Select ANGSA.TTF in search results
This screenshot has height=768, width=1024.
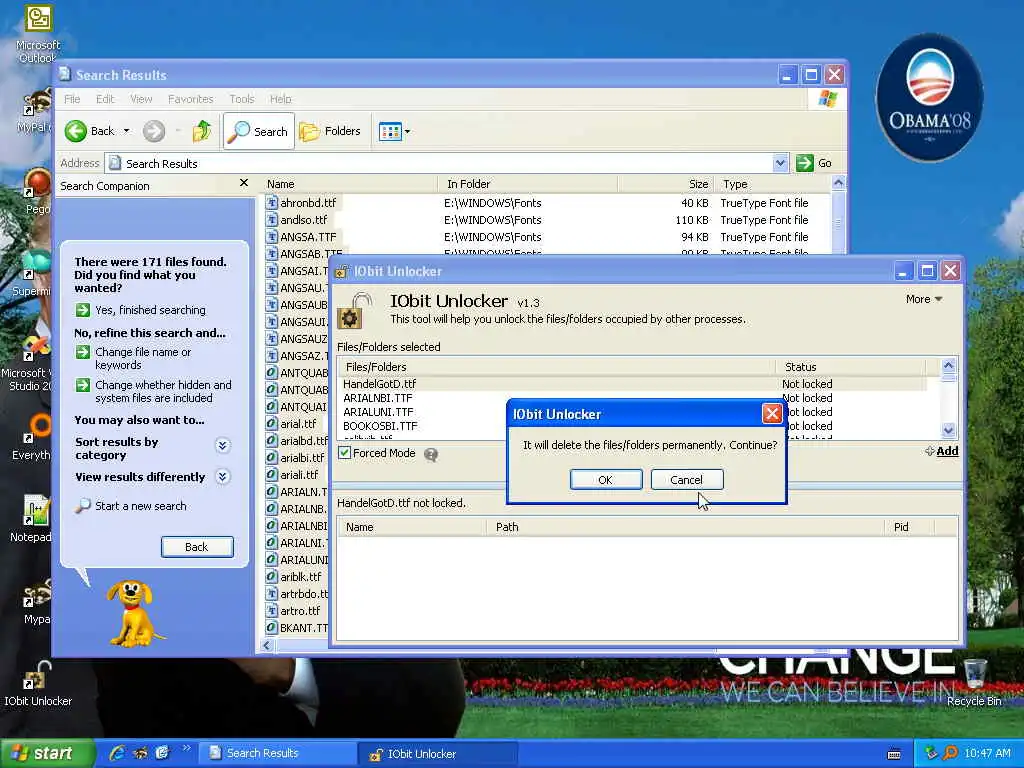(x=308, y=237)
